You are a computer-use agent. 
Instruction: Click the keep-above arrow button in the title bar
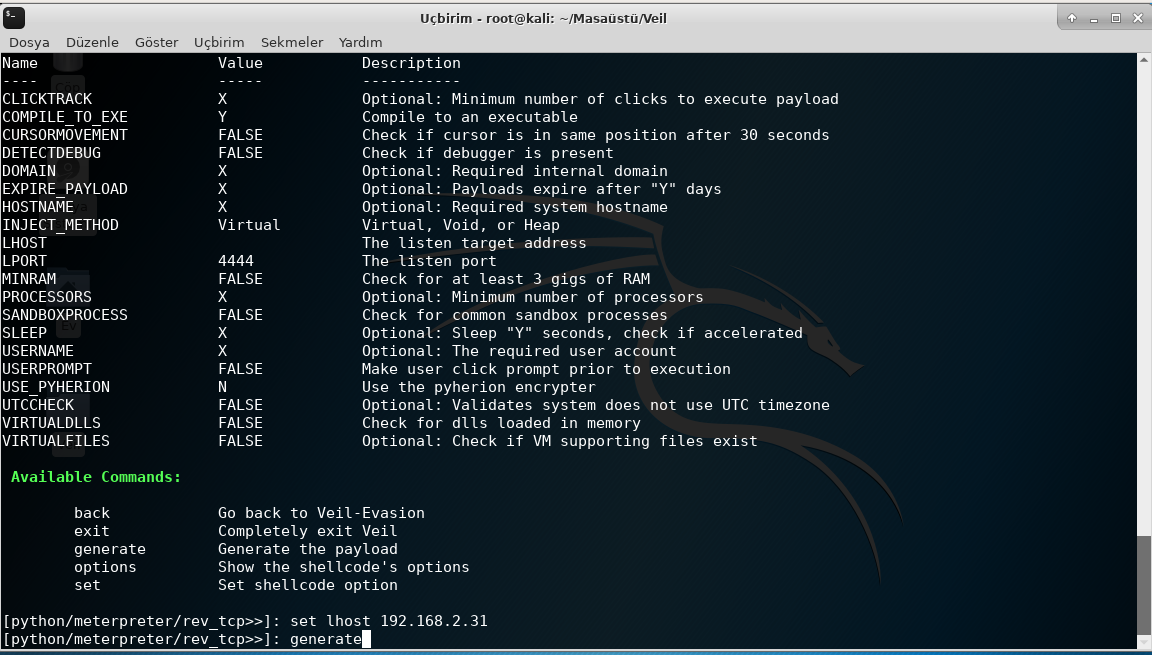point(1072,18)
